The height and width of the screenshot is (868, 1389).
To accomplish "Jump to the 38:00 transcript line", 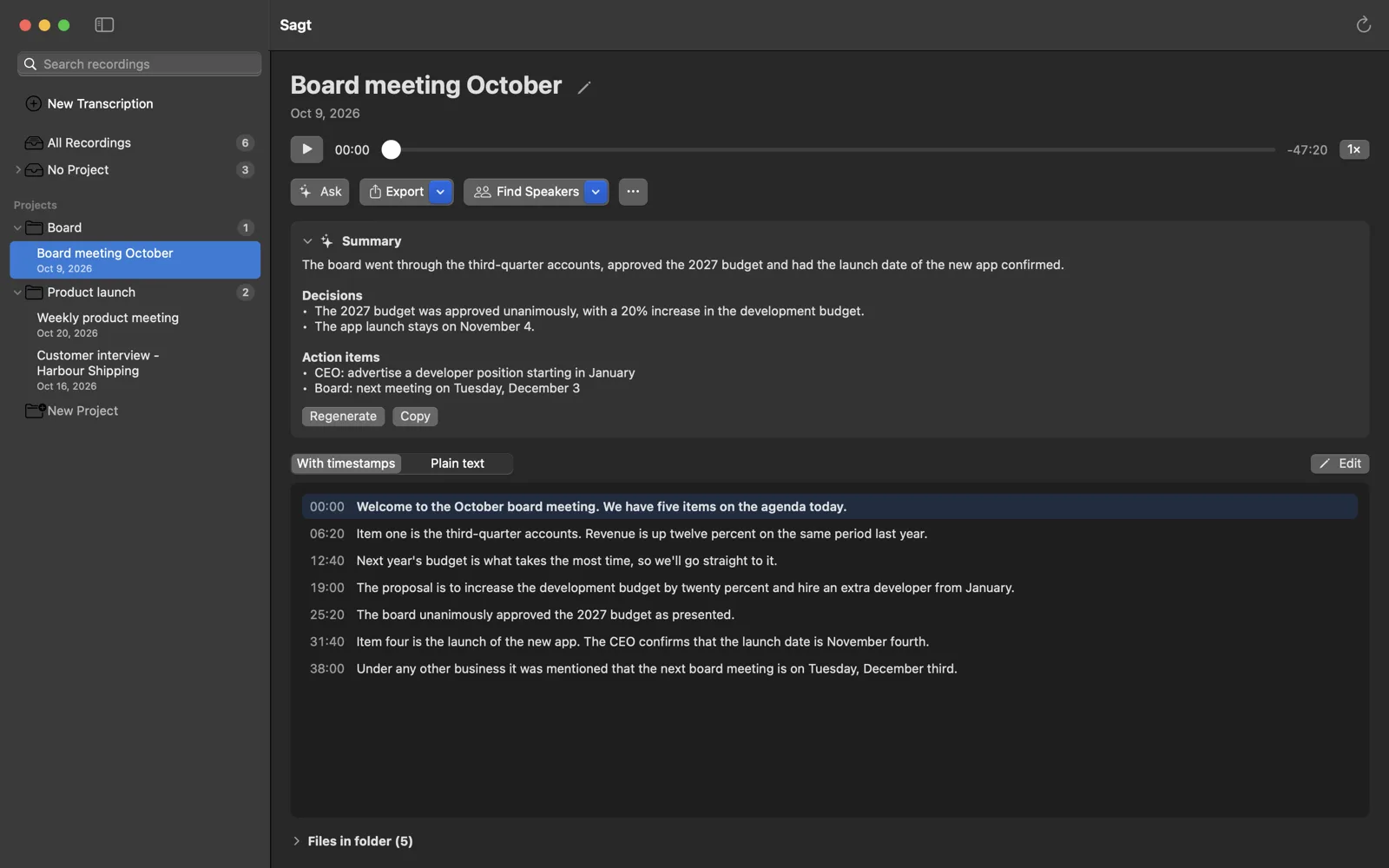I will coord(829,668).
